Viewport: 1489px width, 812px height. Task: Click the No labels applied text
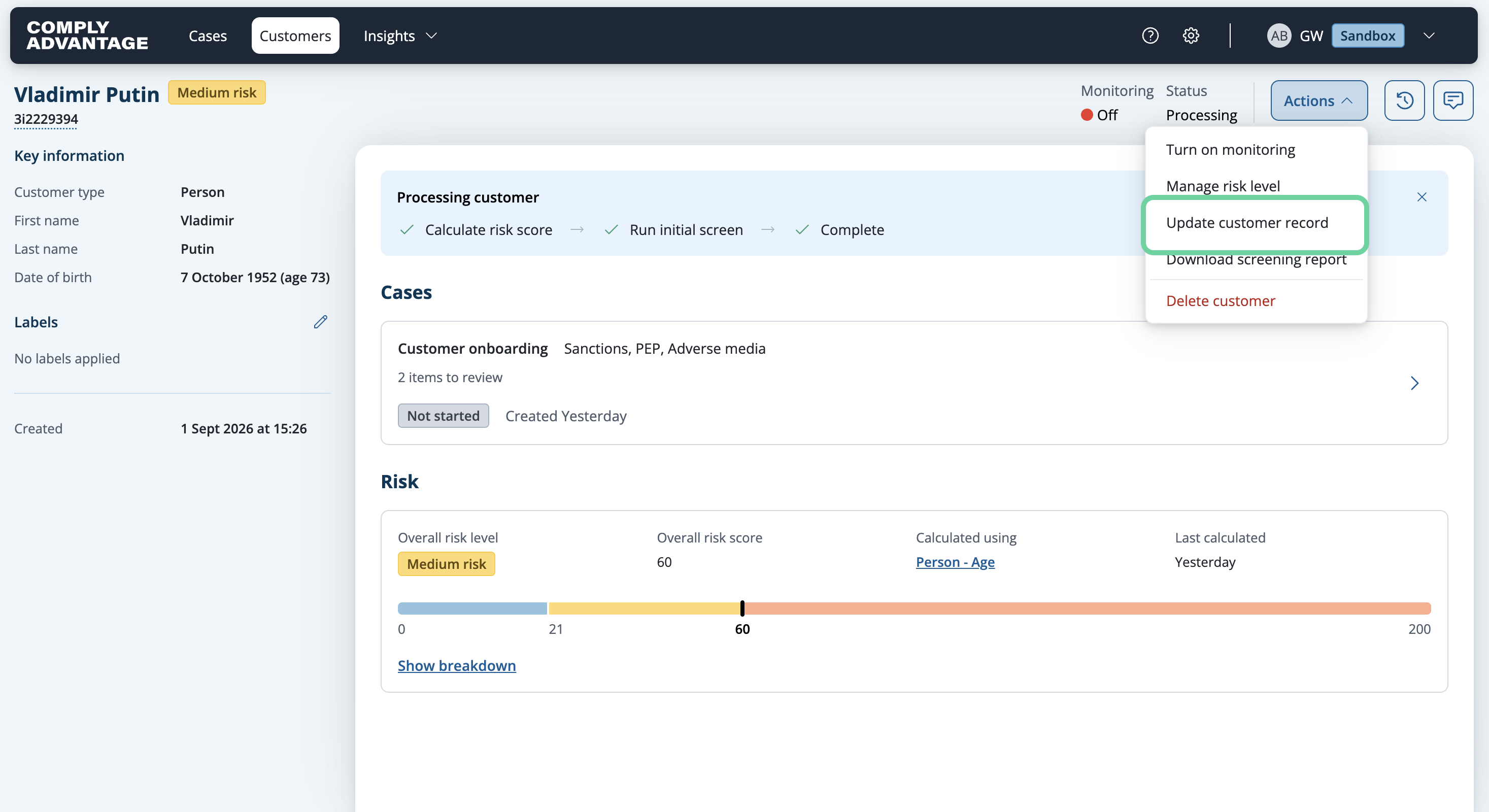[67, 358]
